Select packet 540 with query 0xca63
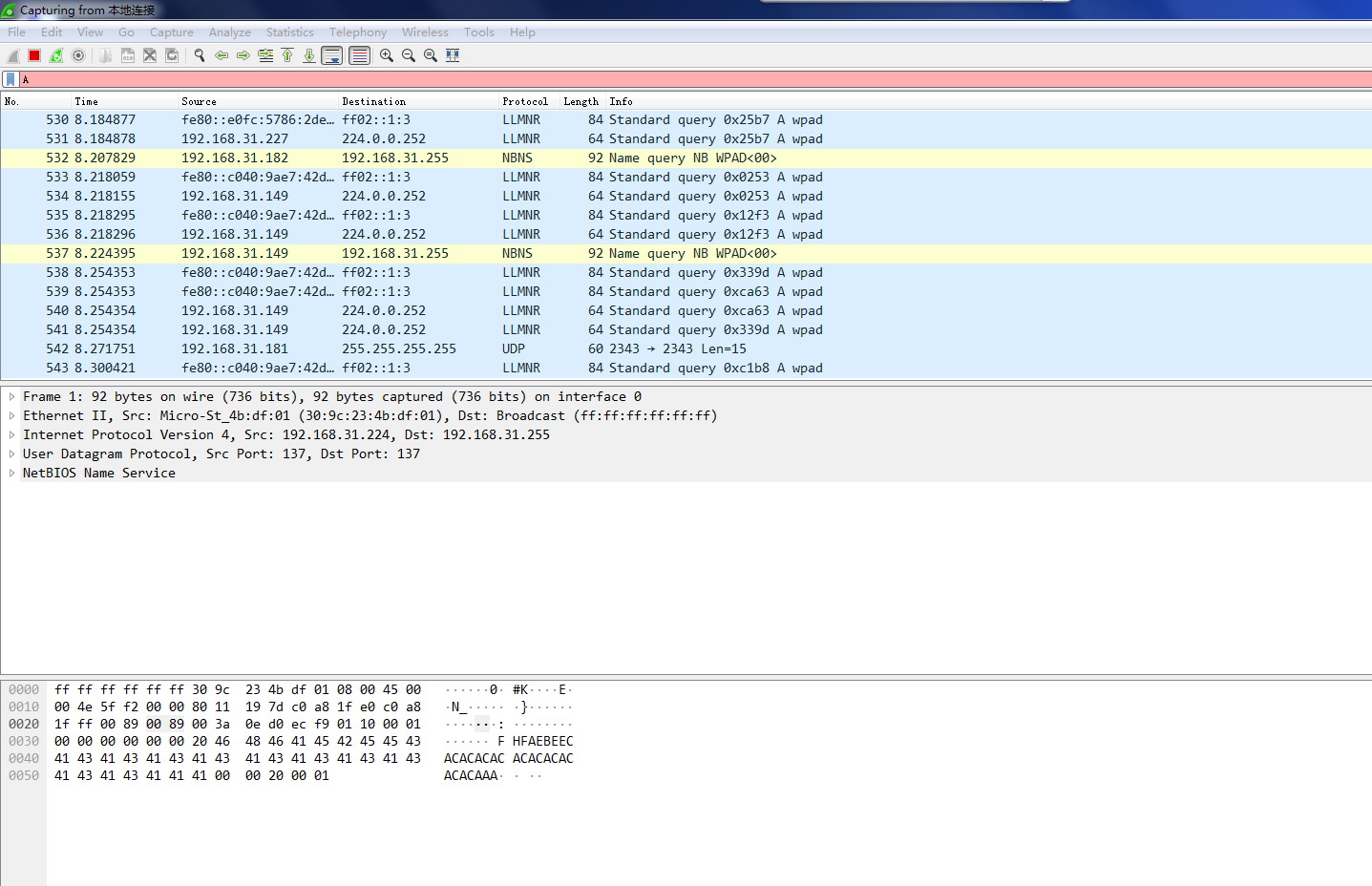 tap(686, 310)
